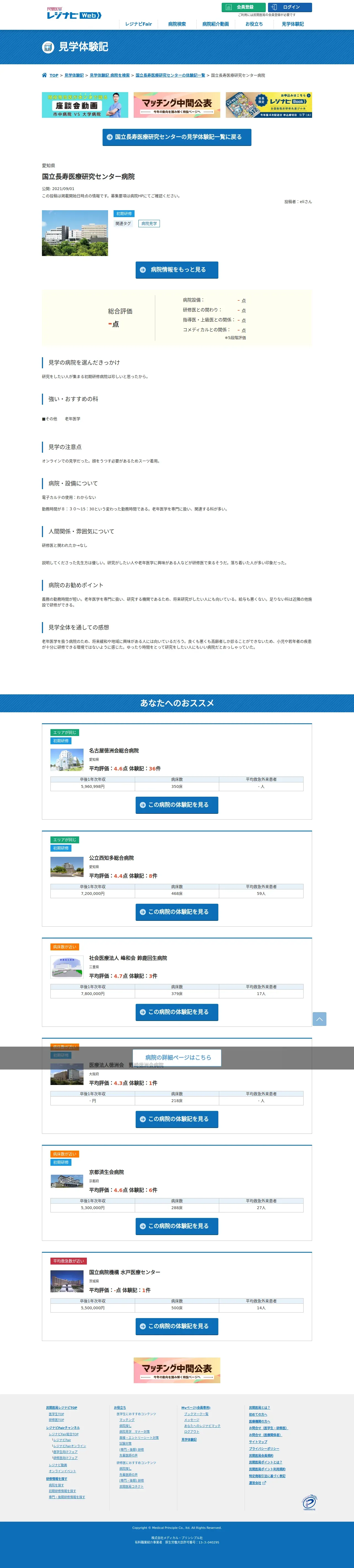
Task: Click footer link 特定商取引法に基づく表記
Action: tap(267, 1476)
